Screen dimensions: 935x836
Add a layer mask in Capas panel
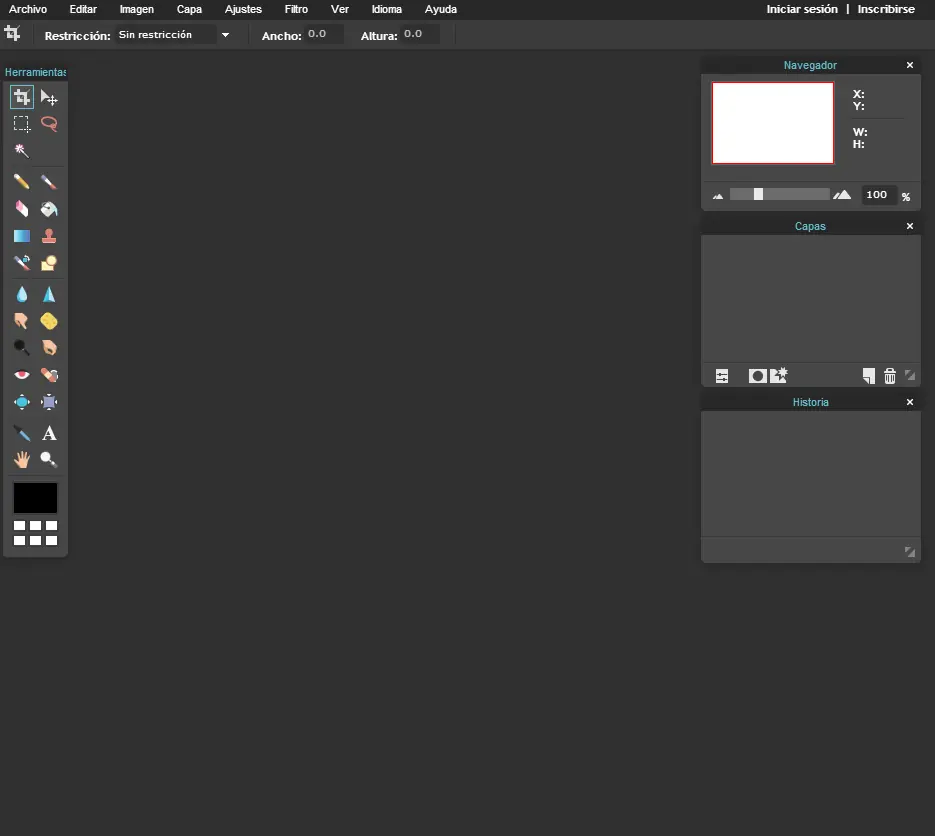(x=757, y=376)
